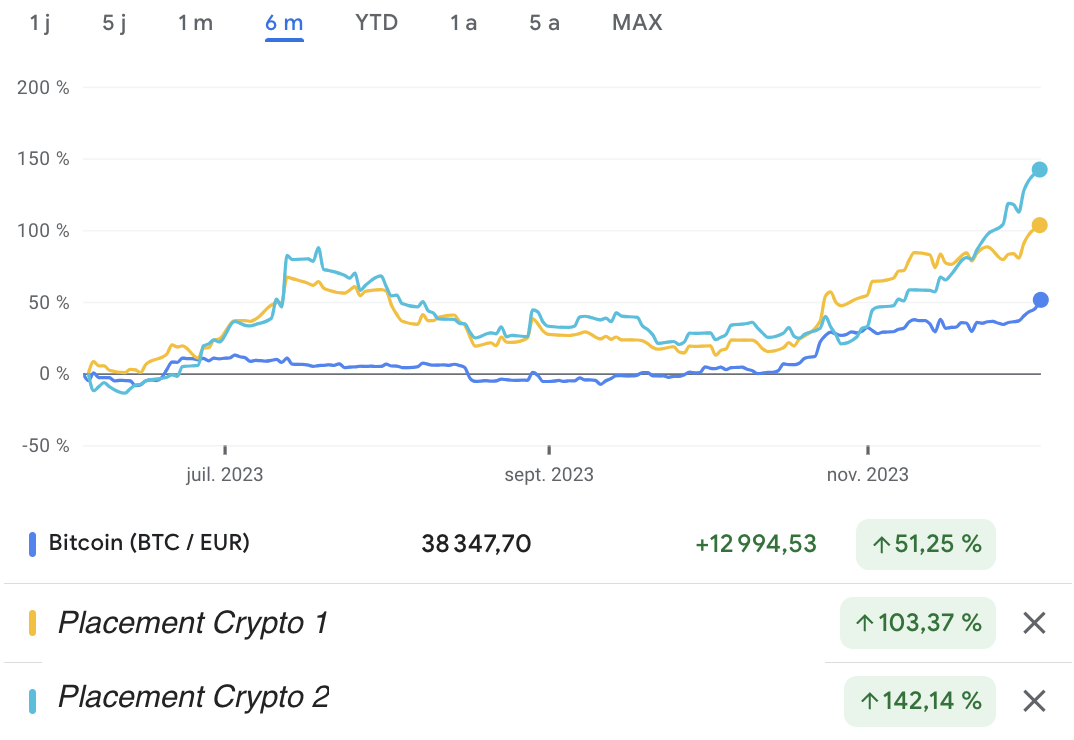Click the 51,25 % Bitcoin change badge
The width and height of the screenshot is (1074, 740).
(x=925, y=544)
